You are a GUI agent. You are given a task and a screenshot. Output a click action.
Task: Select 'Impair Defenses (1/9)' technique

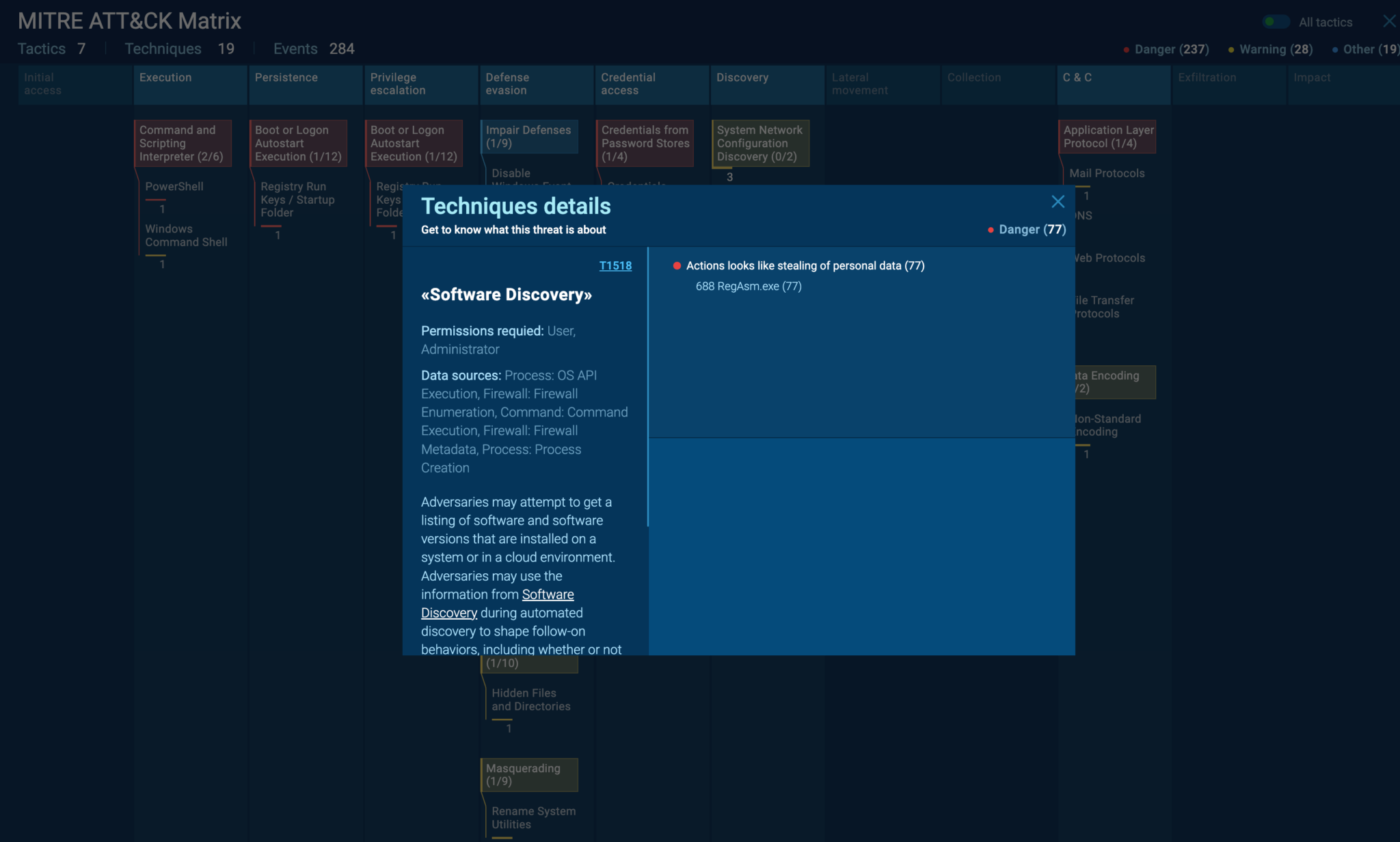528,136
